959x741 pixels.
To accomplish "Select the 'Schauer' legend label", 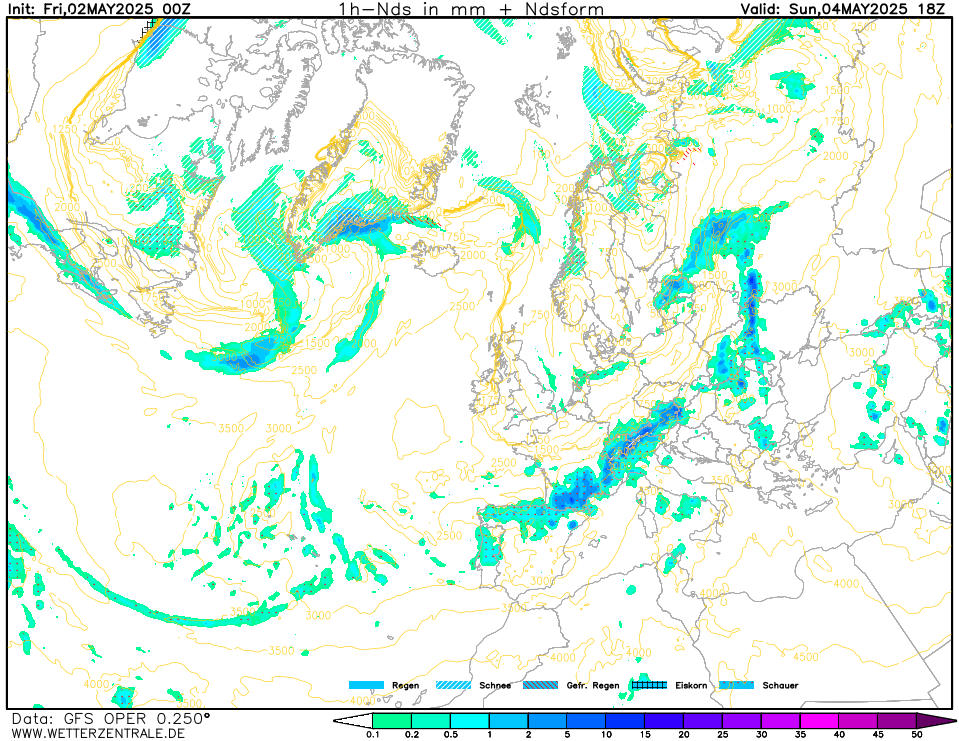I will 780,685.
